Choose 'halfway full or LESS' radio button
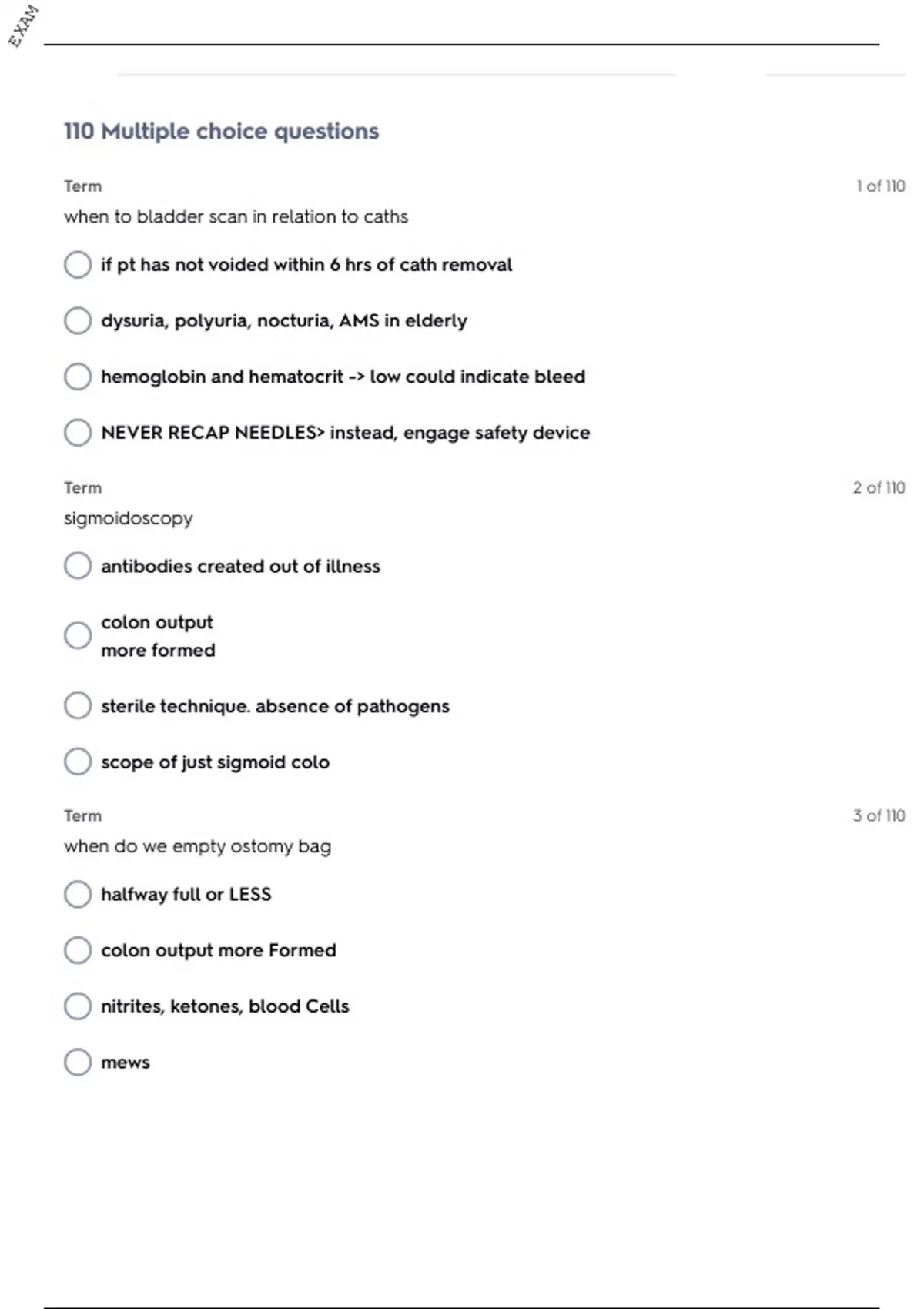The image size is (924, 1309). [78, 894]
